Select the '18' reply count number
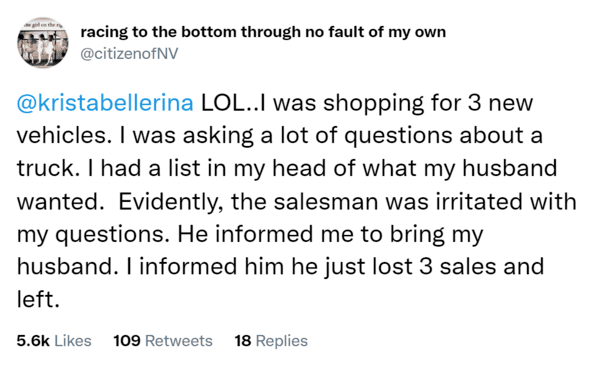The height and width of the screenshot is (385, 600). pos(243,341)
